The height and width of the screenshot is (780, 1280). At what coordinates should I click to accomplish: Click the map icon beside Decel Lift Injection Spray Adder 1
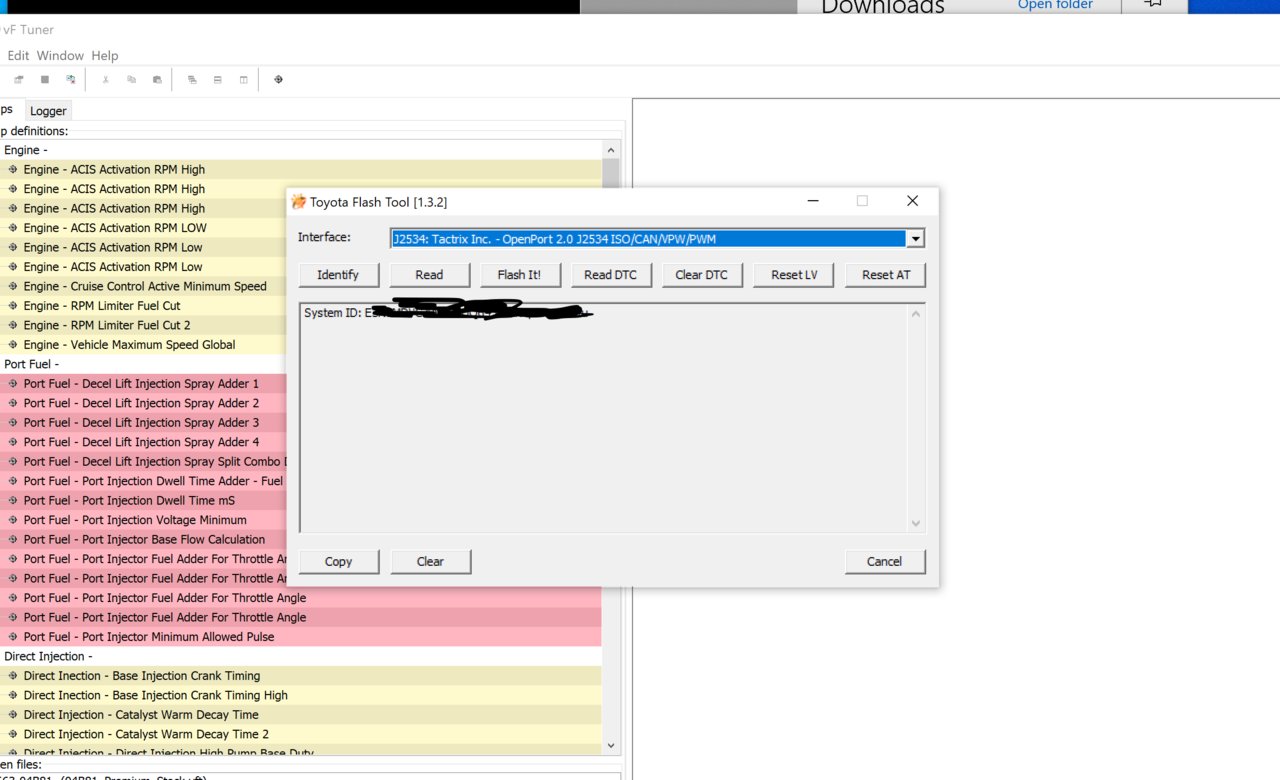[13, 384]
